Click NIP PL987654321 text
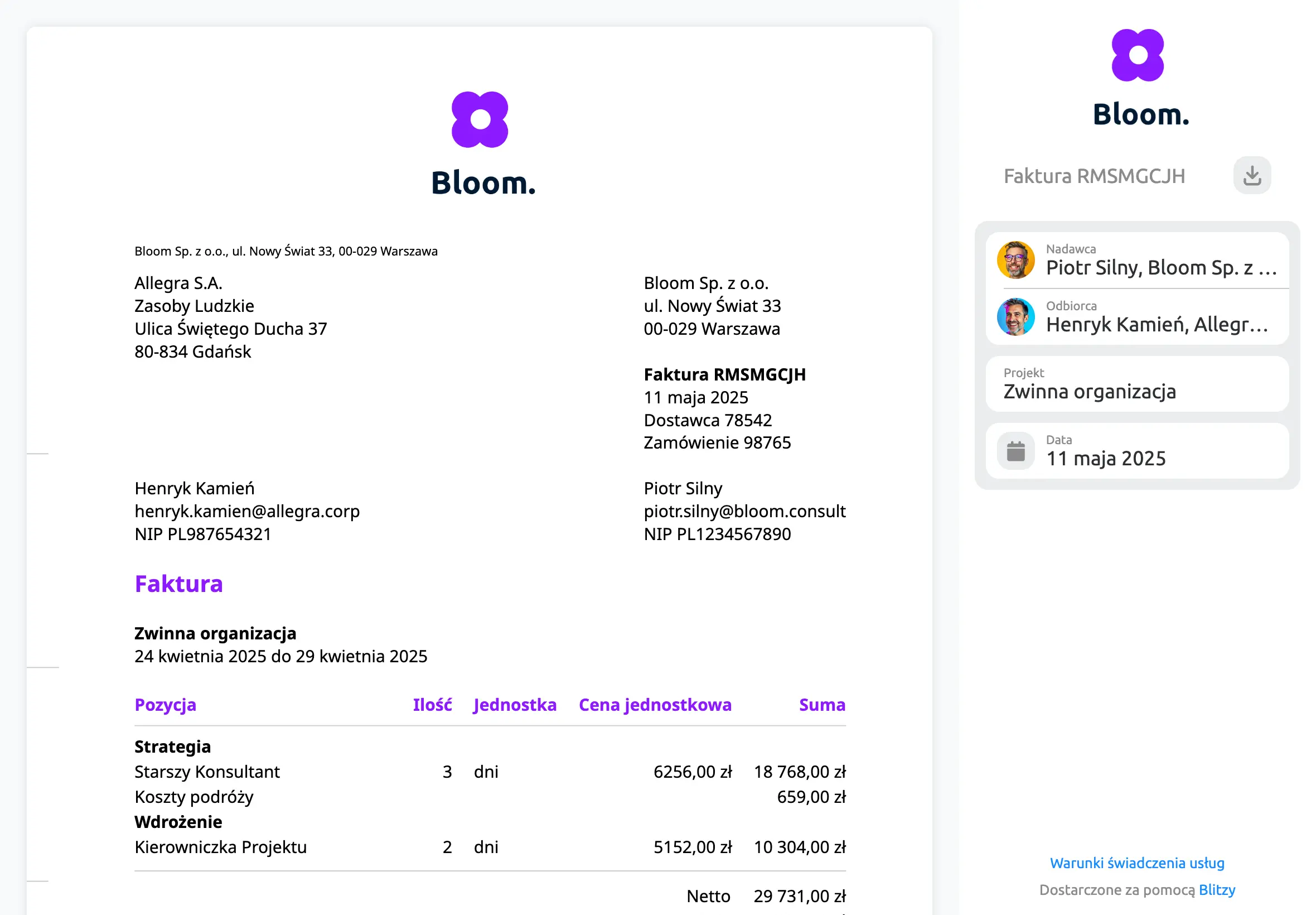This screenshot has height=915, width=1316. point(203,534)
